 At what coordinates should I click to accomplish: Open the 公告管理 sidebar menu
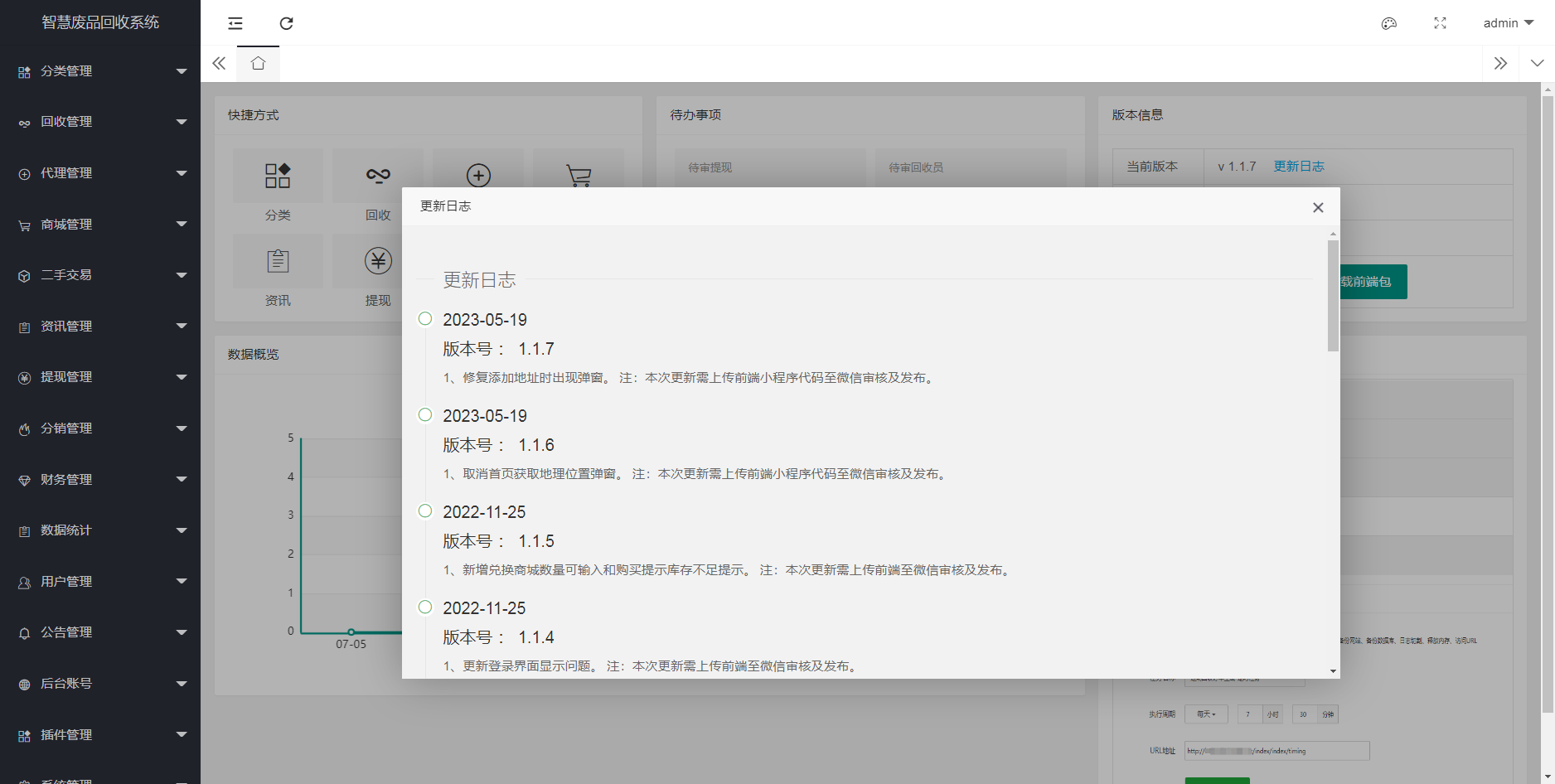click(100, 632)
